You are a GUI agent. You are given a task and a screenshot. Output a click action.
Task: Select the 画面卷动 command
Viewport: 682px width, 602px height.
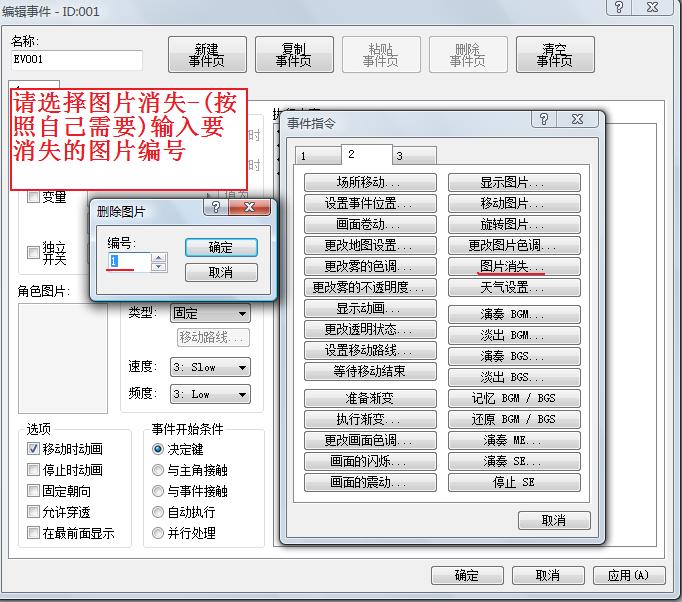pos(370,224)
